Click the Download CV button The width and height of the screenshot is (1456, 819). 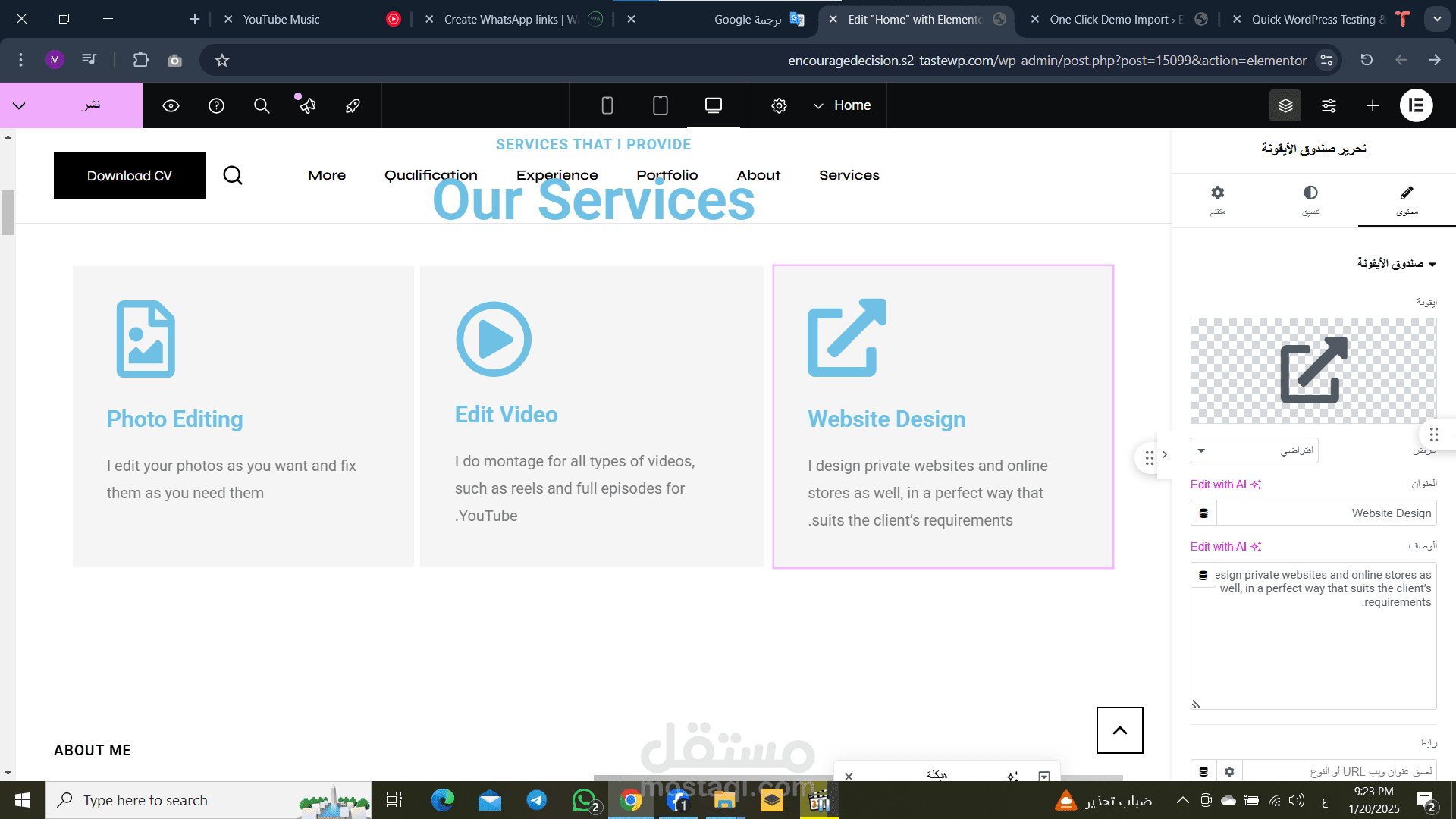[130, 175]
